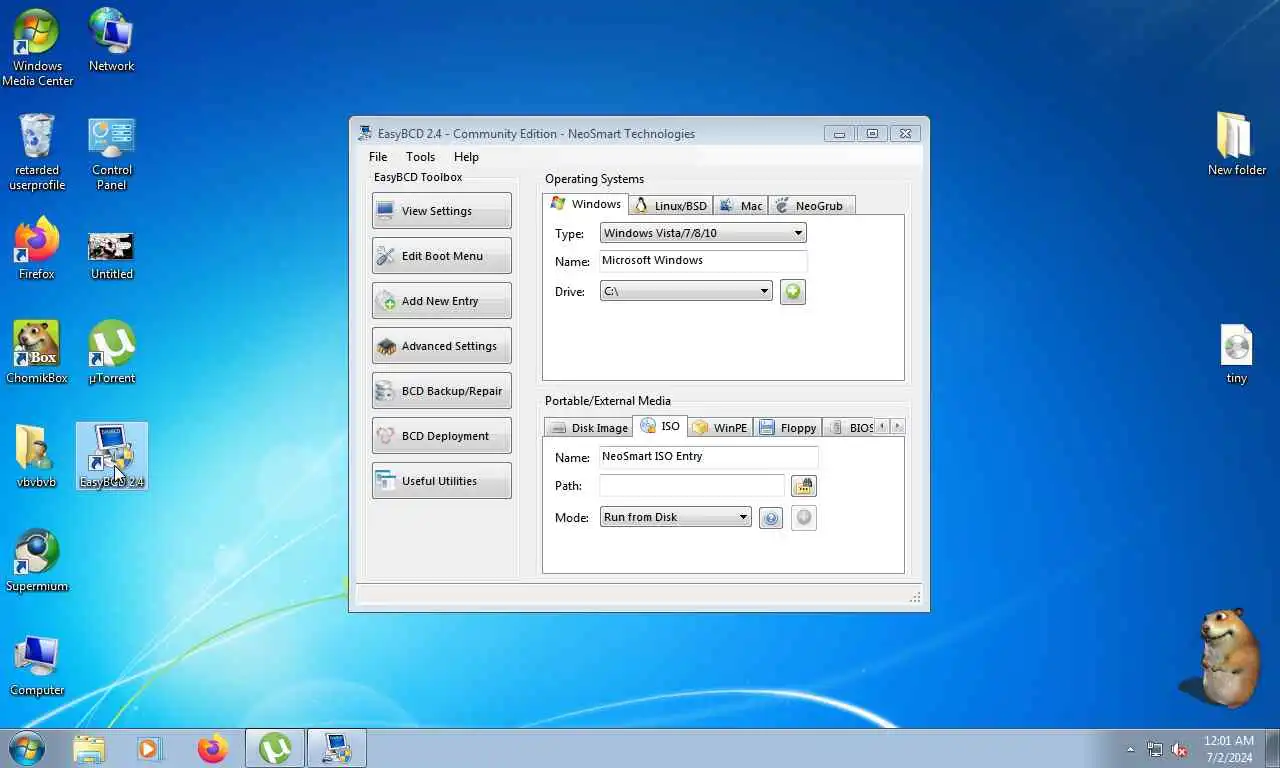Open Windows Explorer from taskbar
Screen dimensions: 1280x768
89,748
